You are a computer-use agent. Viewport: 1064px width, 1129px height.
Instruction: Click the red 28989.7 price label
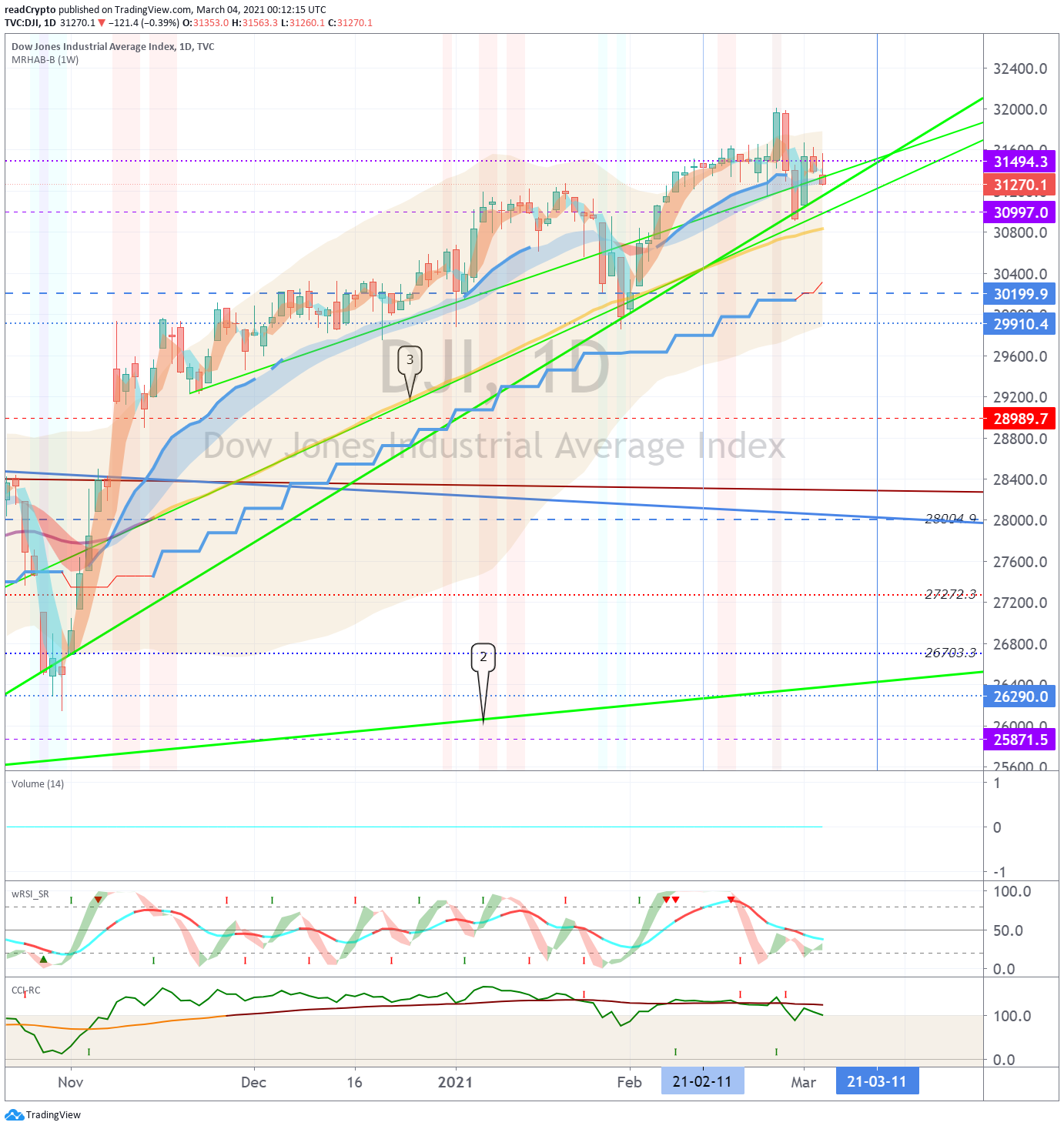[x=1019, y=419]
